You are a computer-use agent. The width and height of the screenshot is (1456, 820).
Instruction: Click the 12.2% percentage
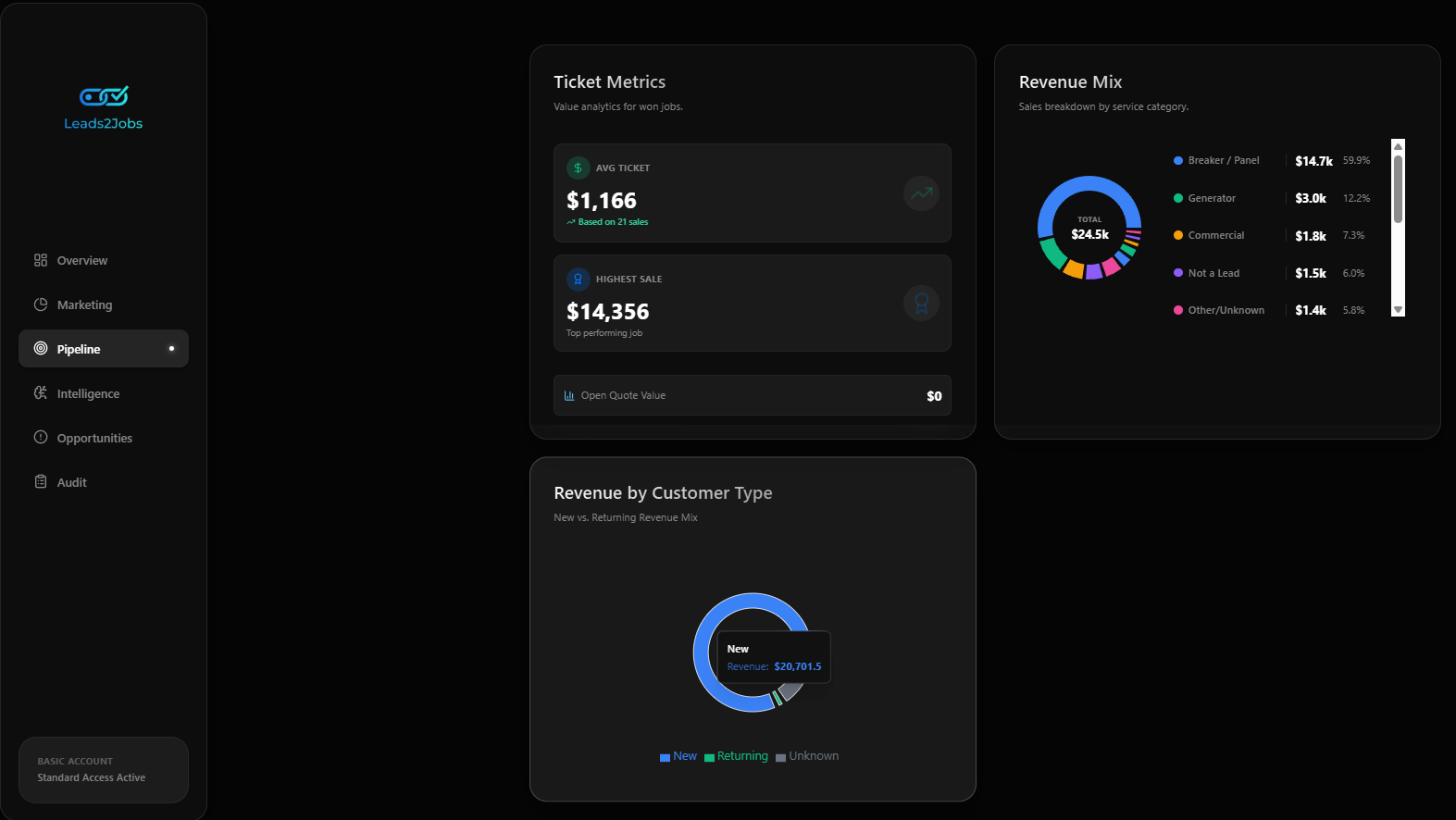pyautogui.click(x=1356, y=198)
